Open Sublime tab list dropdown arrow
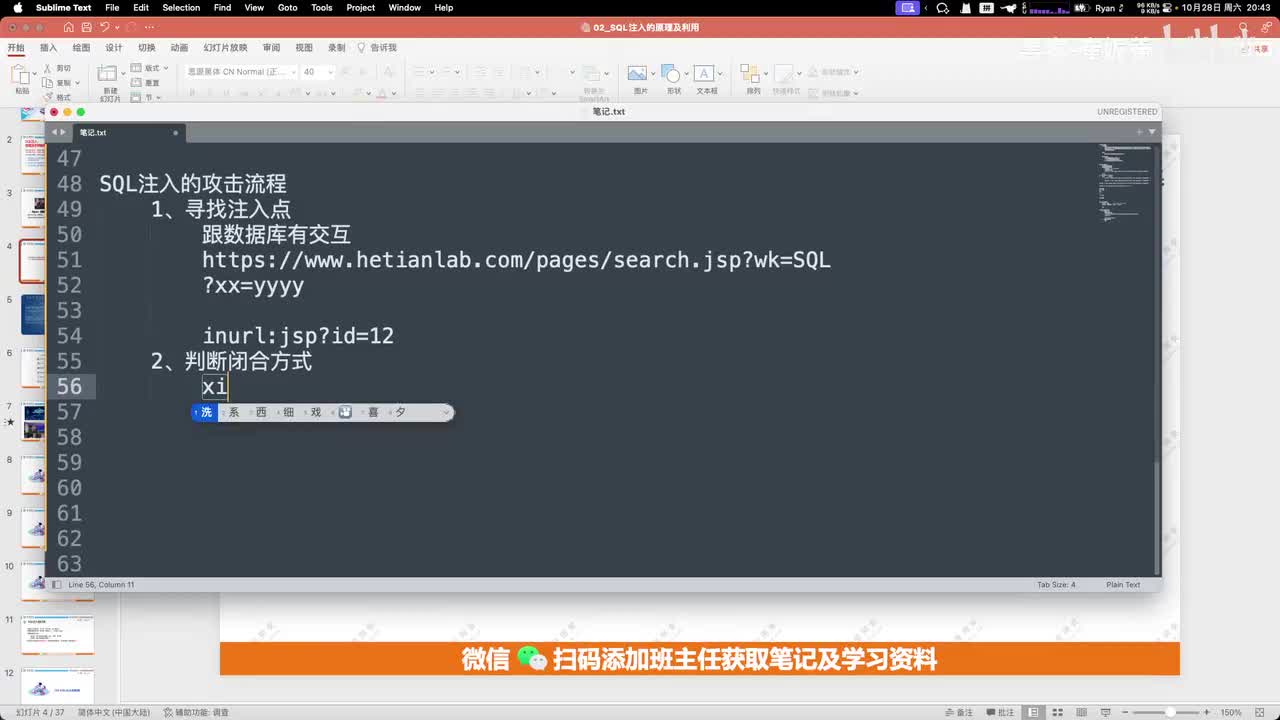Screen dimensions: 1280x720 point(1152,132)
